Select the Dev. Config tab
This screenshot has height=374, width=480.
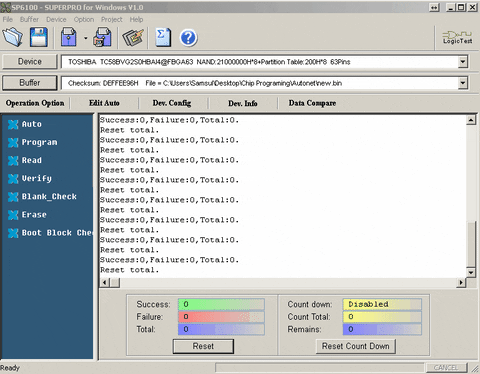click(172, 103)
